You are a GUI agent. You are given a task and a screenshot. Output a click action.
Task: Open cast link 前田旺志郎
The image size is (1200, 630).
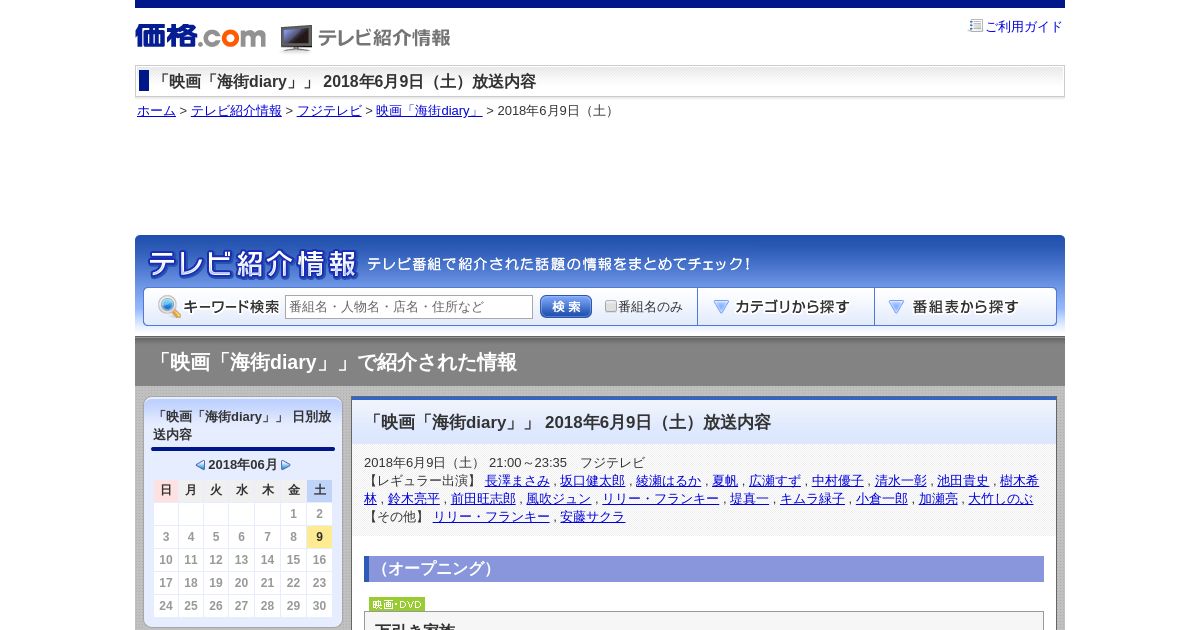click(x=483, y=499)
